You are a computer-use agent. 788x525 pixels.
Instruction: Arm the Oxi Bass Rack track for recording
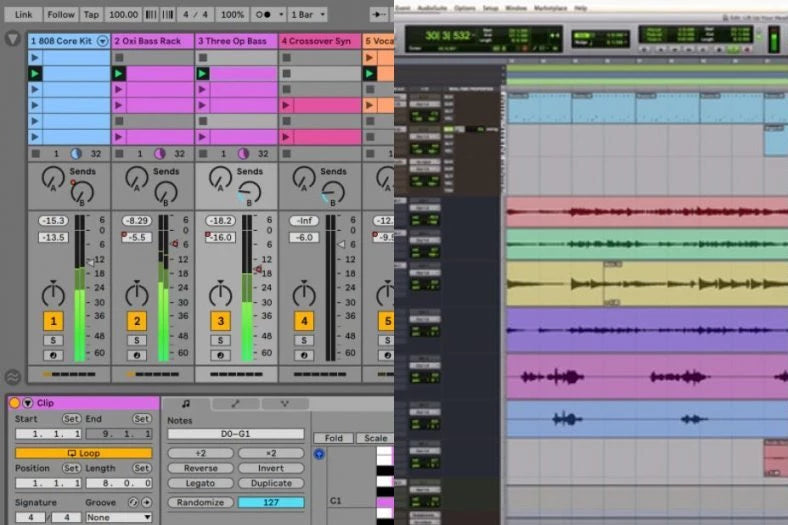(x=136, y=355)
